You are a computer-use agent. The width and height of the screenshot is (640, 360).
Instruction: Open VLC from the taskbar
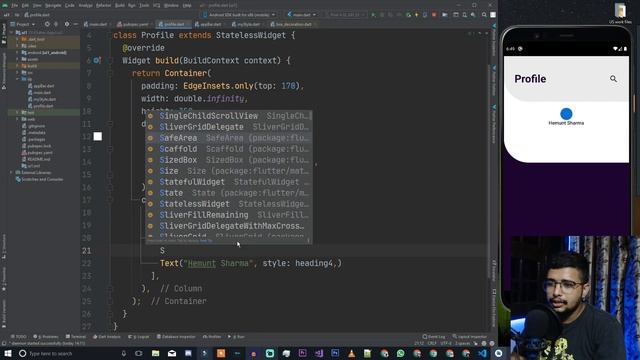(x=351, y=353)
